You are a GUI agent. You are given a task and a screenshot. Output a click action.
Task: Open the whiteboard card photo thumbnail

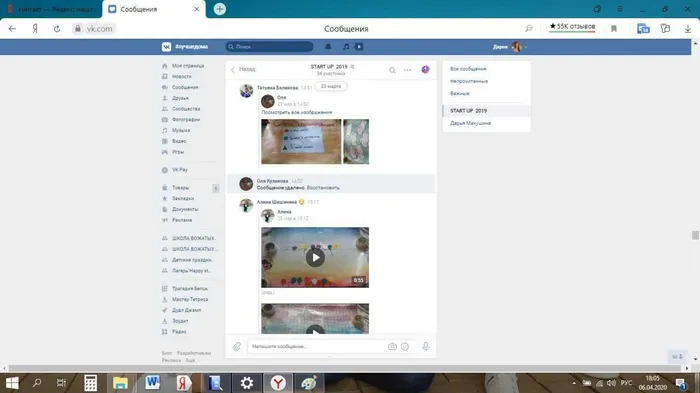coord(301,142)
